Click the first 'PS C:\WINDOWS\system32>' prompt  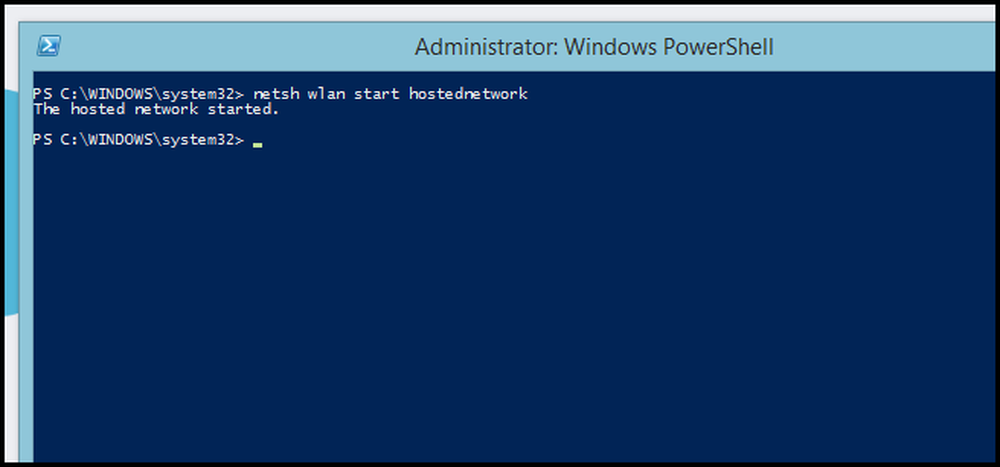138,93
